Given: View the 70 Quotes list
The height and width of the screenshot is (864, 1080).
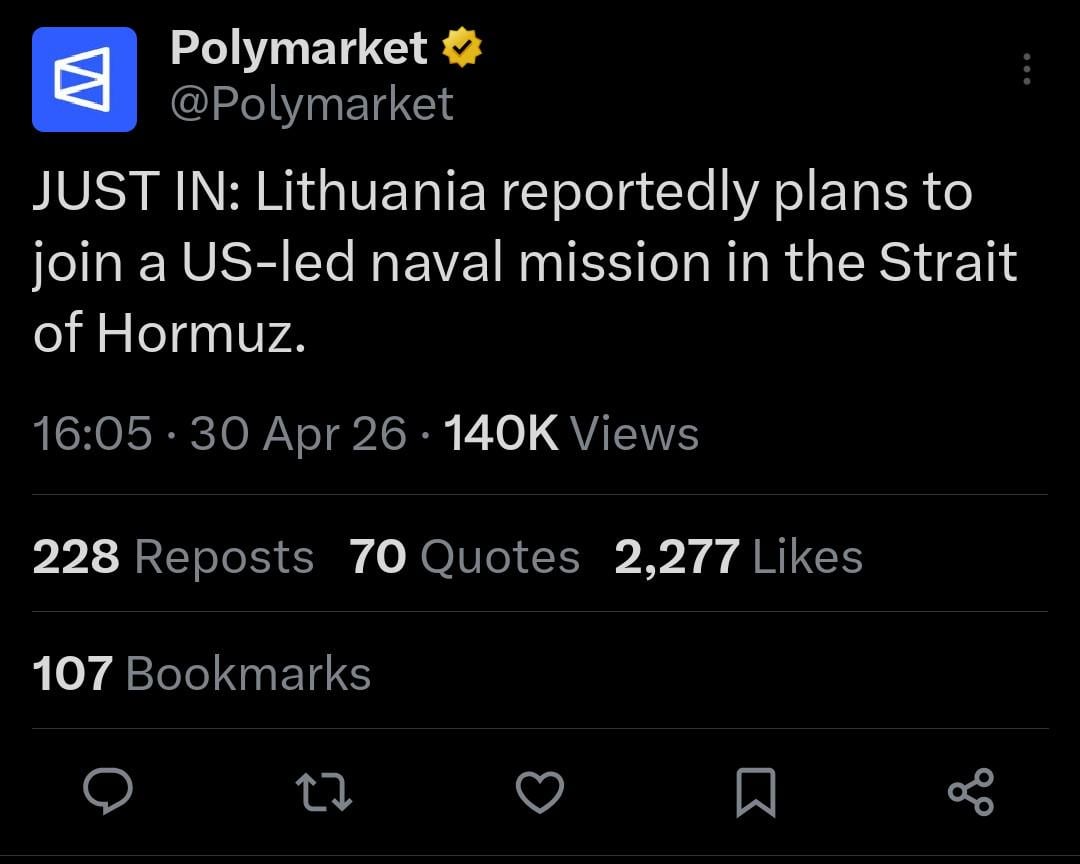Looking at the screenshot, I should point(465,556).
